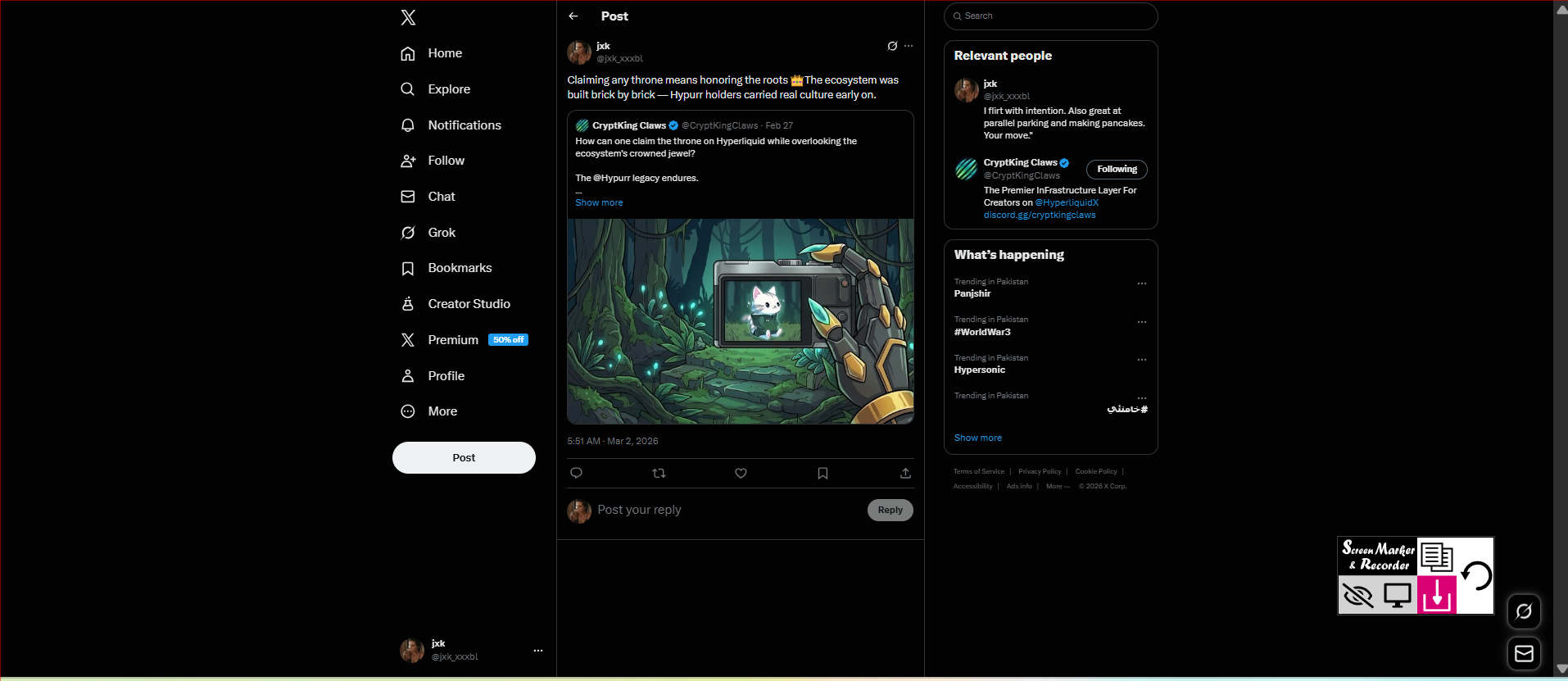1568x681 pixels.
Task: Open Grok floating button
Action: coord(1524,611)
